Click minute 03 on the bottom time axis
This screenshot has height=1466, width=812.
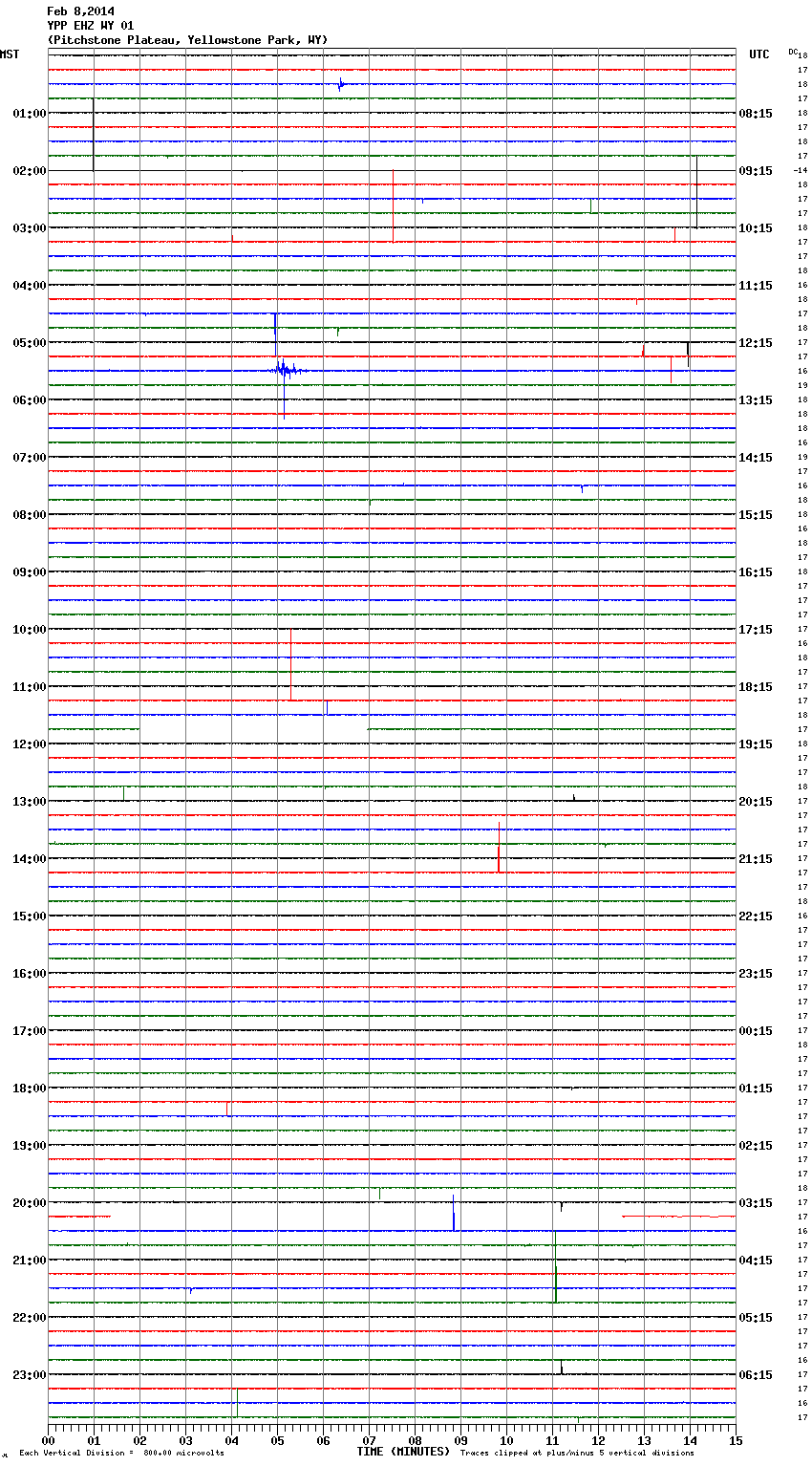[x=185, y=1440]
